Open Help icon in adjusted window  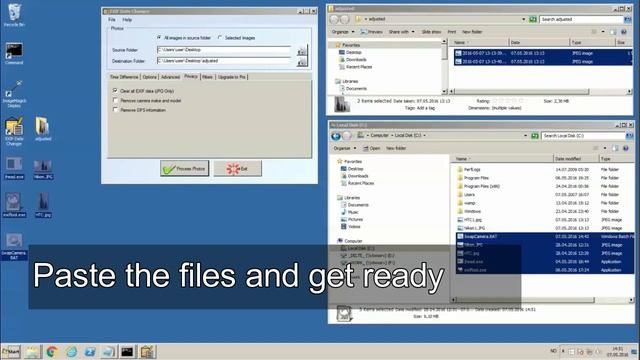[x=624, y=32]
